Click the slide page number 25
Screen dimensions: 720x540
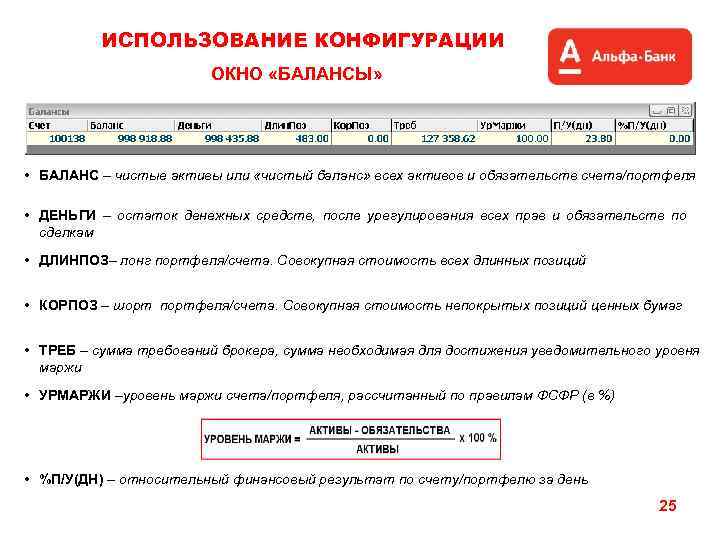(x=668, y=506)
